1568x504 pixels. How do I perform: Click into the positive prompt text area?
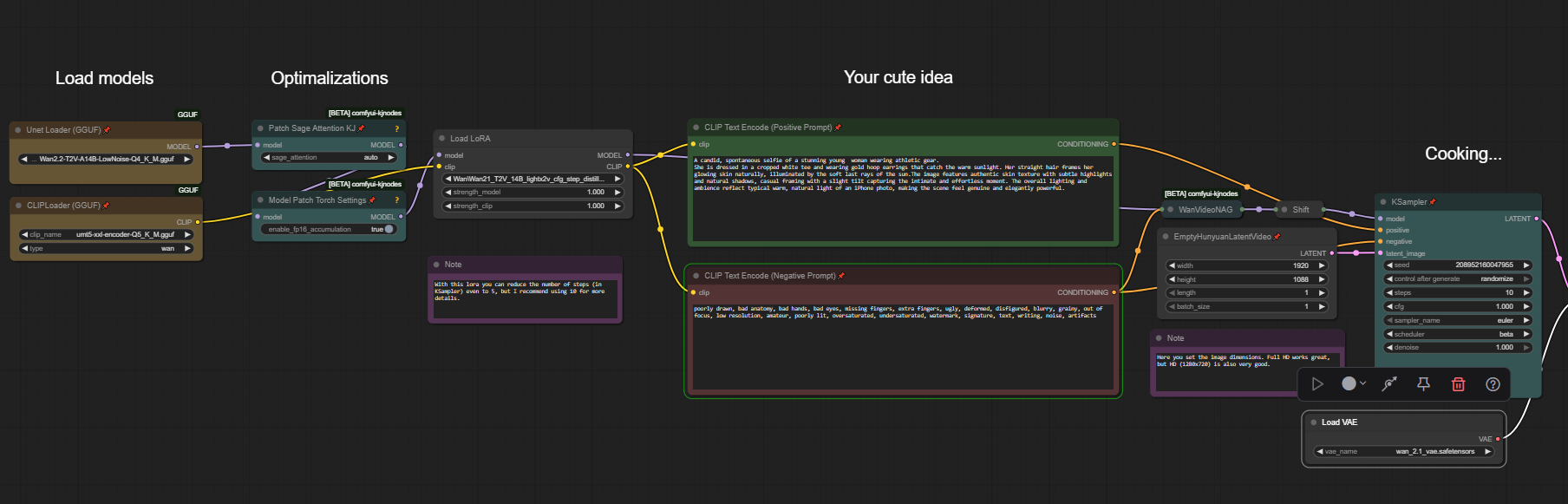coord(902,197)
